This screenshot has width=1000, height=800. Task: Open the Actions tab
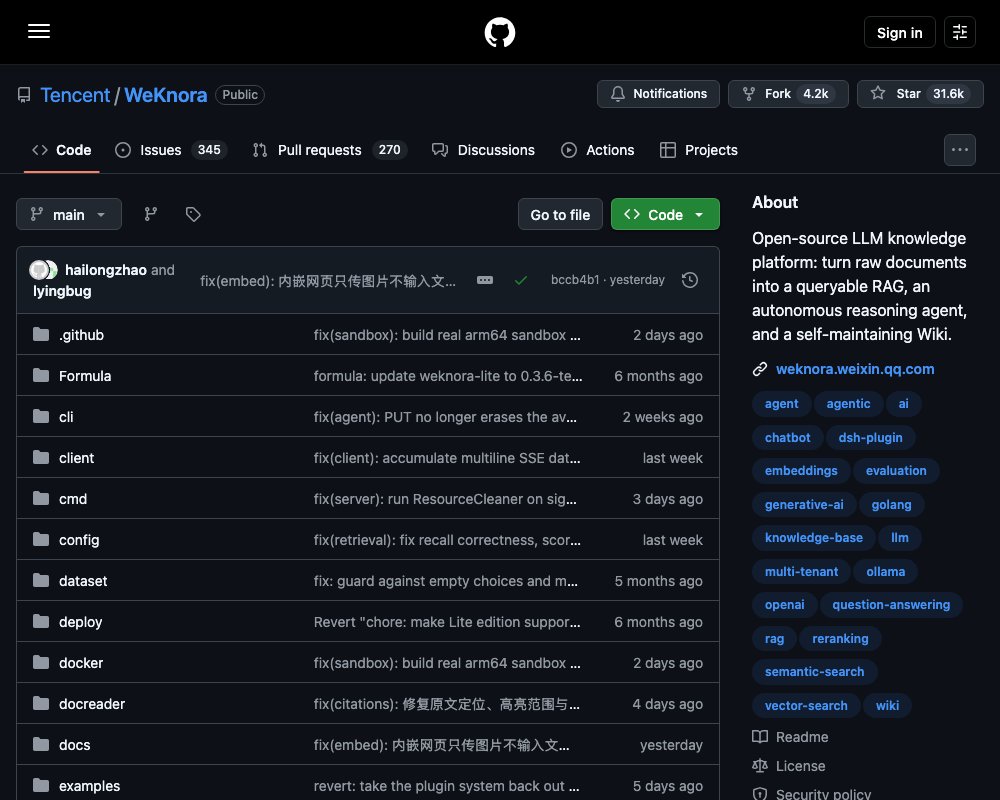598,150
